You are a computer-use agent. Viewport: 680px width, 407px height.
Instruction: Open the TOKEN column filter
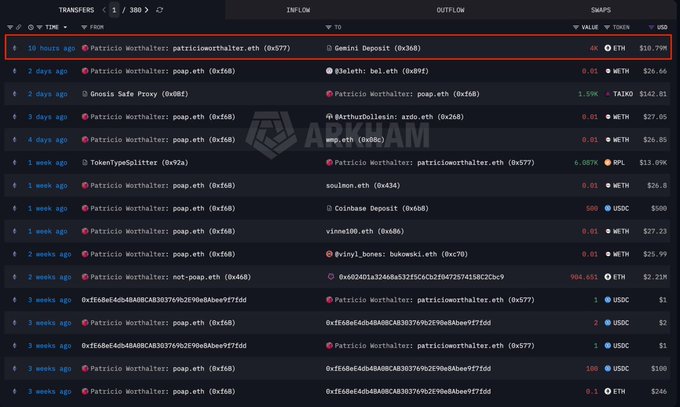[607, 27]
